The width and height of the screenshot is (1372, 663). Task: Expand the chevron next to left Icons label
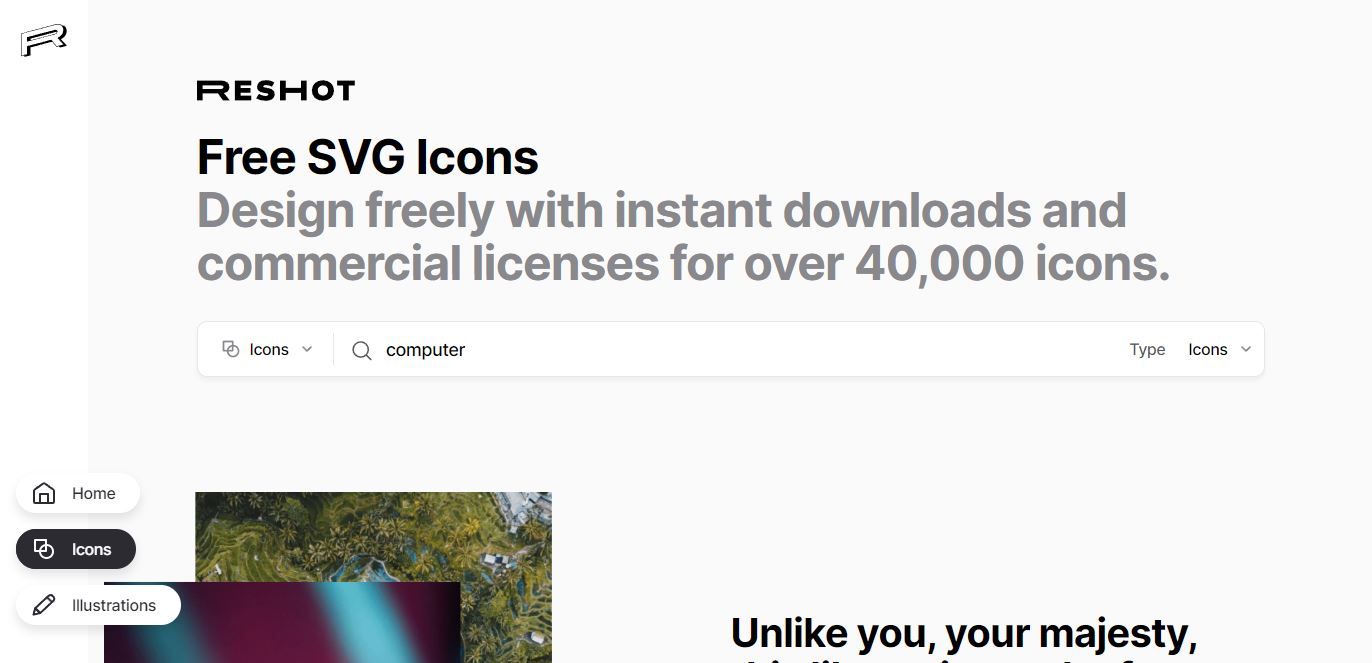pos(307,349)
